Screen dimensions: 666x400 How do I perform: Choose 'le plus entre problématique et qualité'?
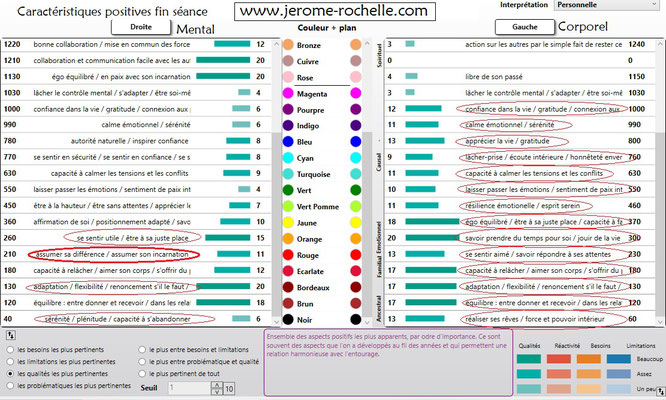point(142,362)
